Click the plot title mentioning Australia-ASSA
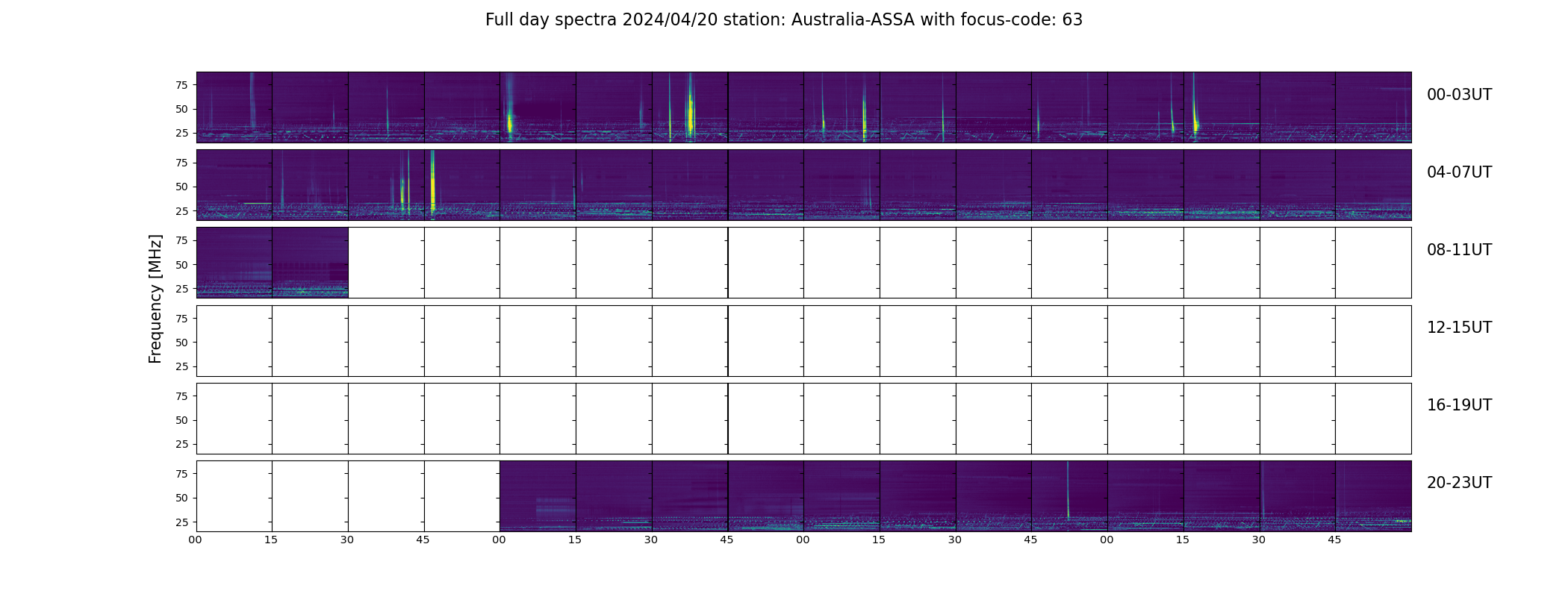Viewport: 1568px width, 597px height. (784, 20)
